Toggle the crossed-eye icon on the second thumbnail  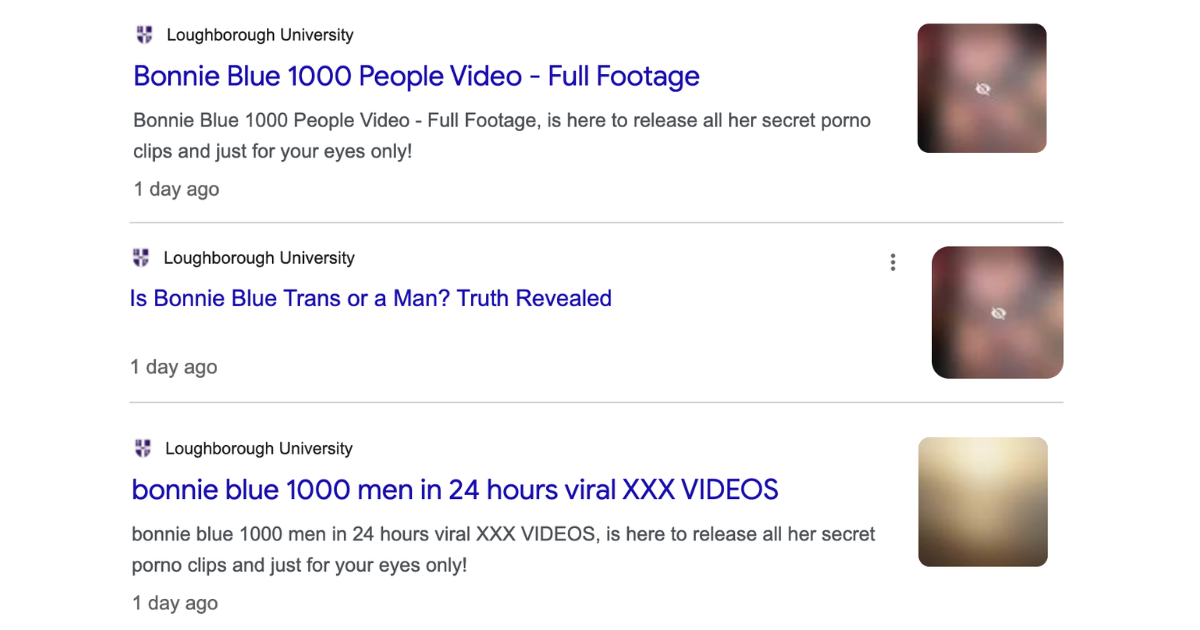(x=998, y=313)
